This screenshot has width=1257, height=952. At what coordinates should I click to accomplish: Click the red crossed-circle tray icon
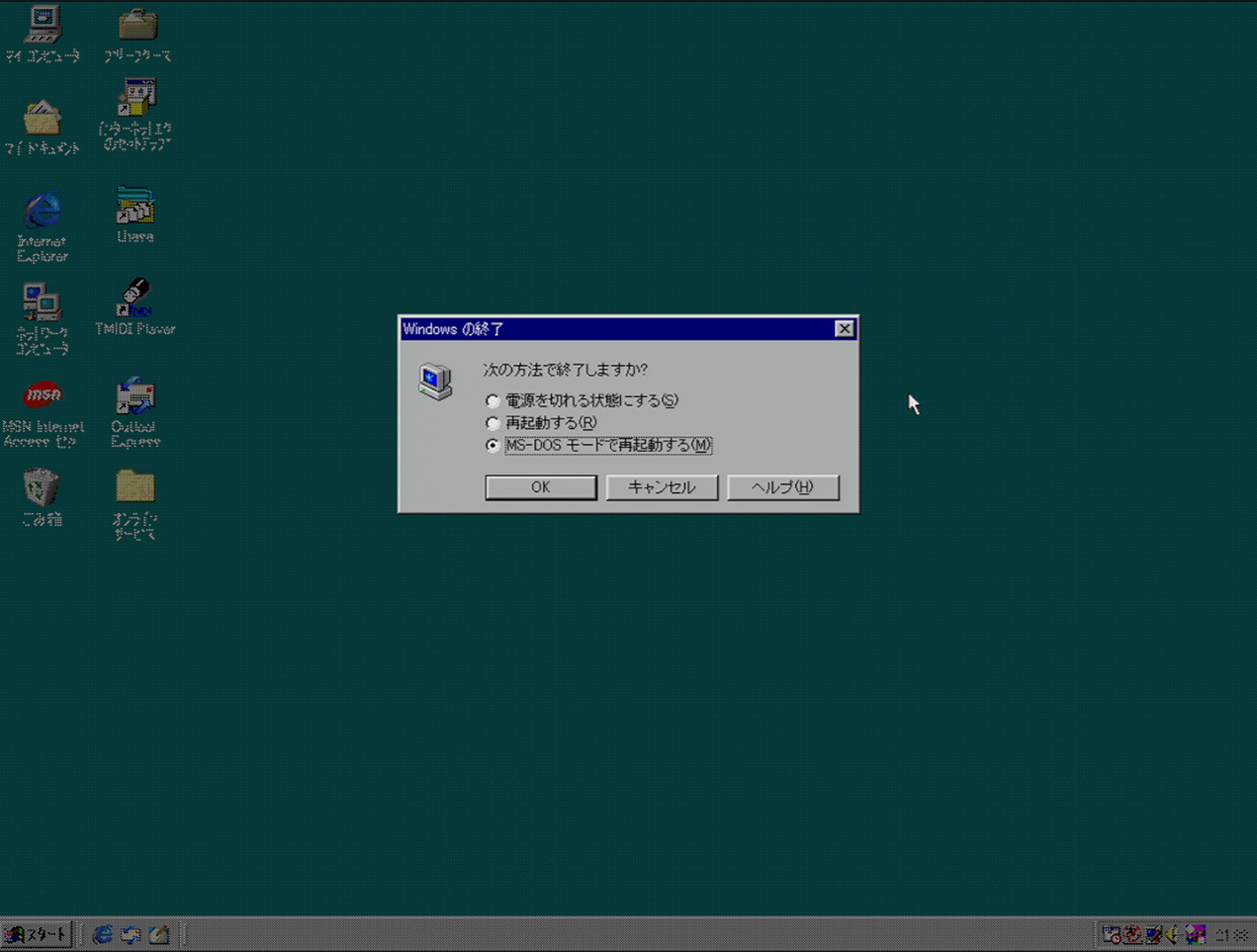(1132, 934)
